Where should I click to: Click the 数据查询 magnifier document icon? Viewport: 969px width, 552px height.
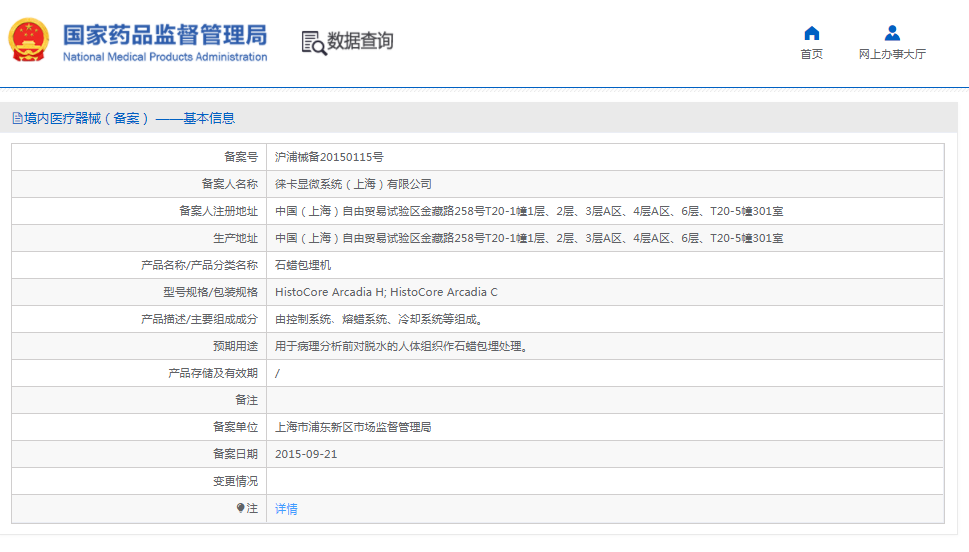tap(313, 42)
